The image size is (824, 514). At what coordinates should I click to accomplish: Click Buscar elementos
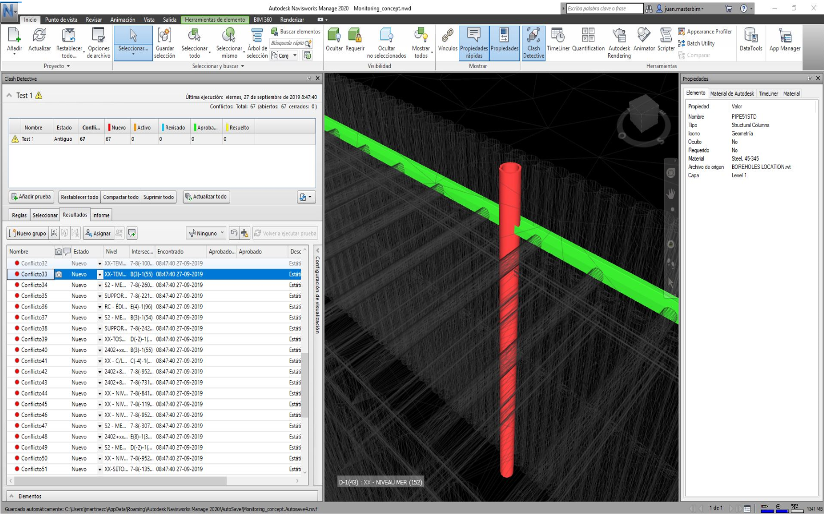(295, 32)
